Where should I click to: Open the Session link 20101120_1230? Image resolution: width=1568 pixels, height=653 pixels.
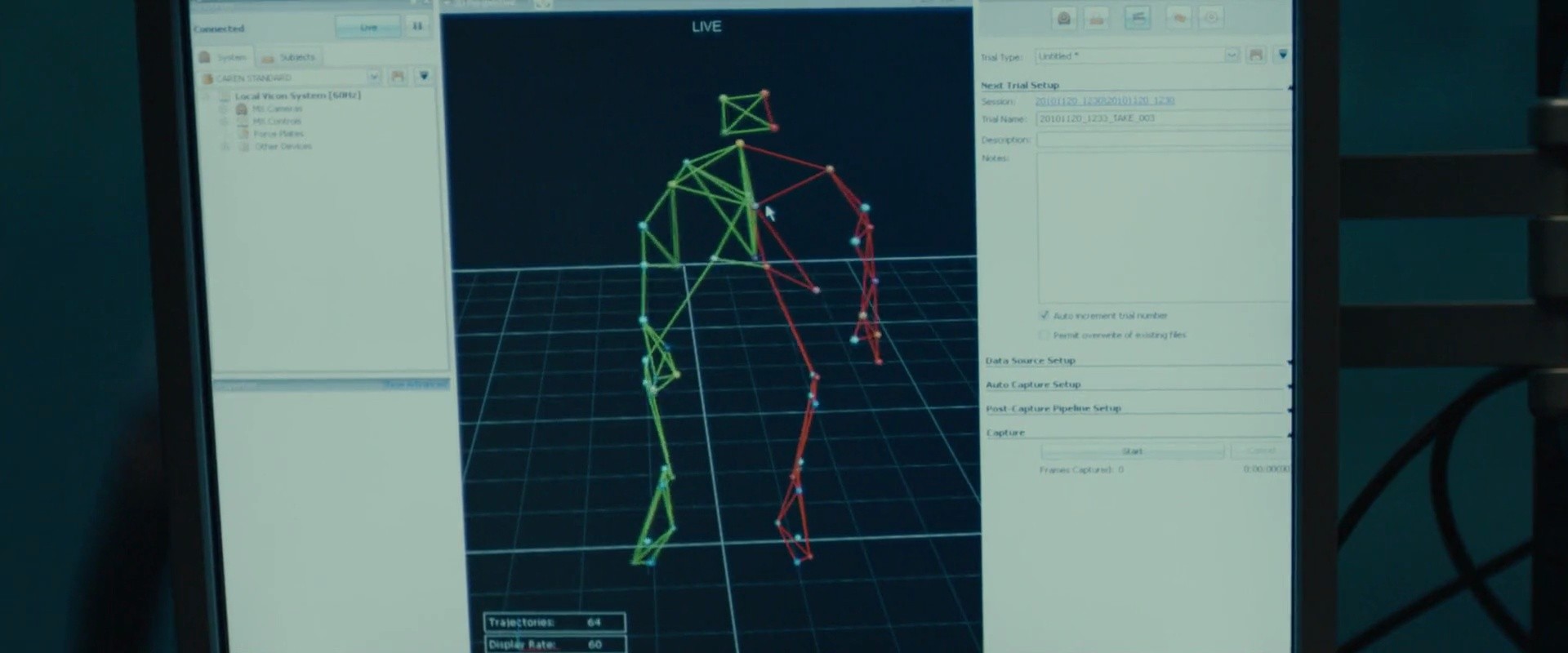(1104, 100)
